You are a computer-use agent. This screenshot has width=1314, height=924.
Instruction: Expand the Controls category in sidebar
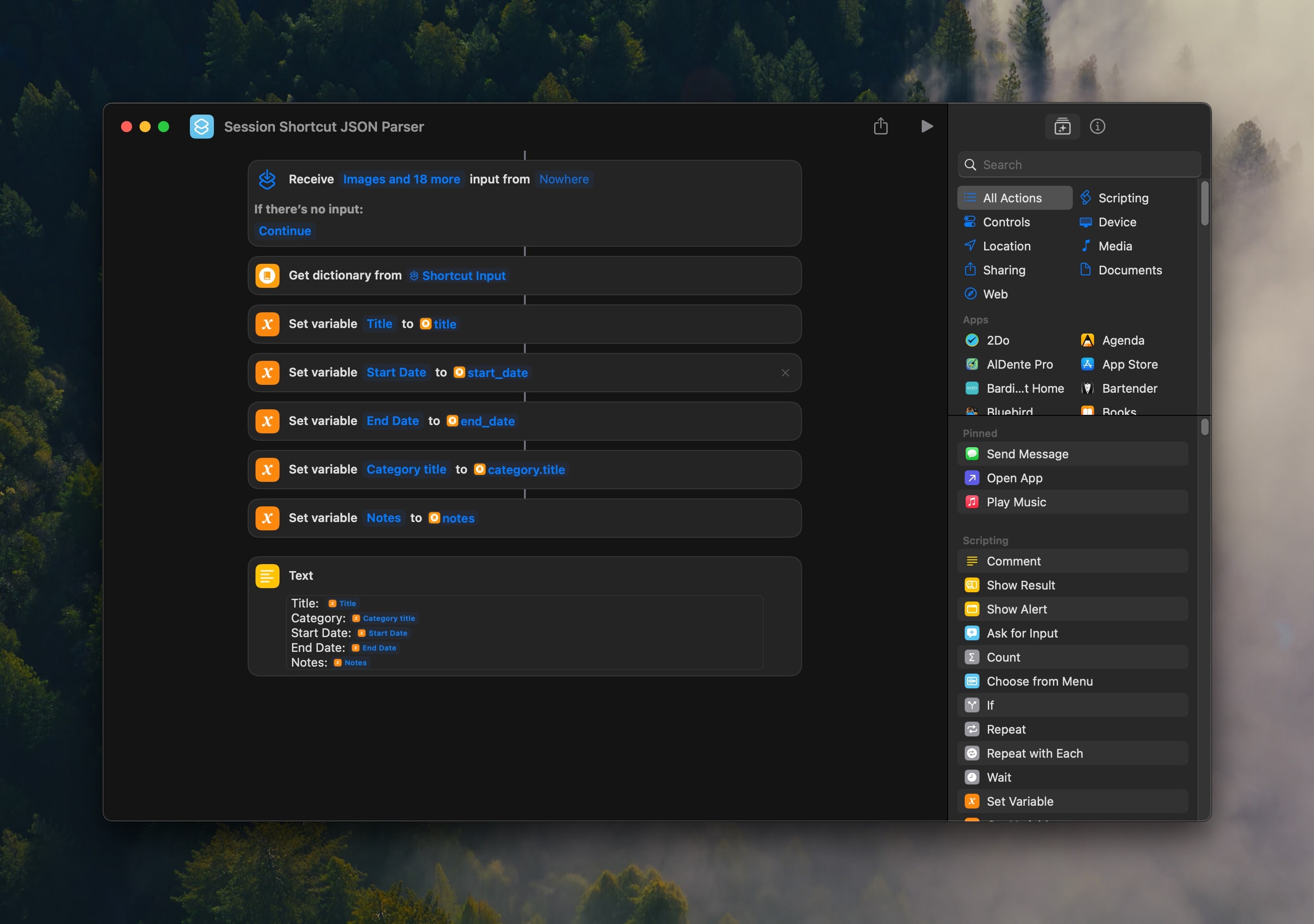pyautogui.click(x=1006, y=221)
